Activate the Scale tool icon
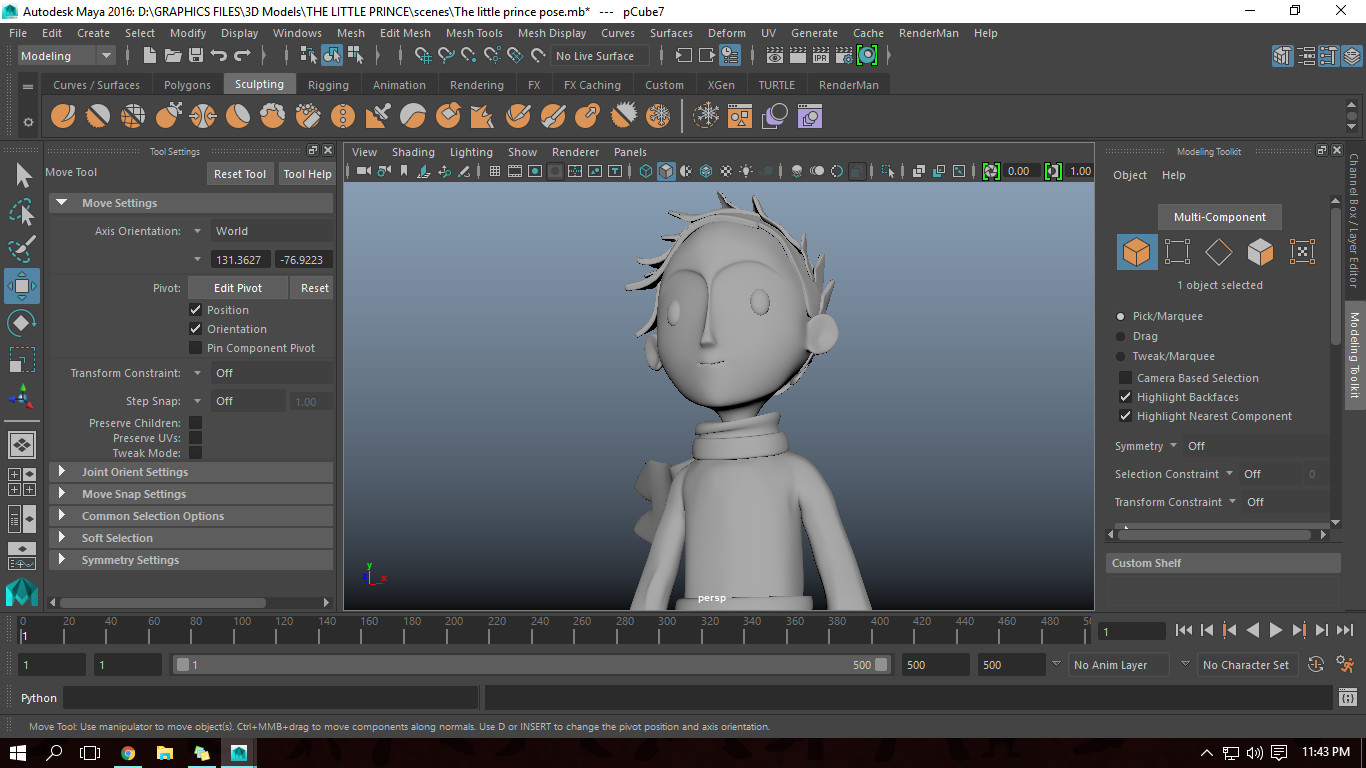Image resolution: width=1366 pixels, height=768 pixels. (22, 359)
